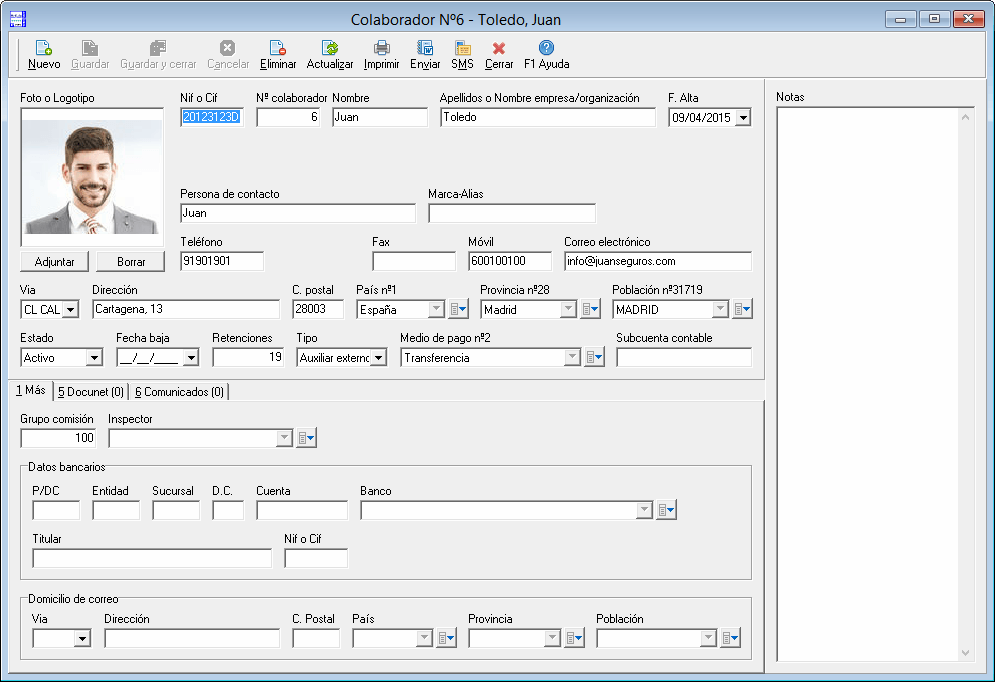Click the Nuevo toolbar icon

(x=44, y=48)
